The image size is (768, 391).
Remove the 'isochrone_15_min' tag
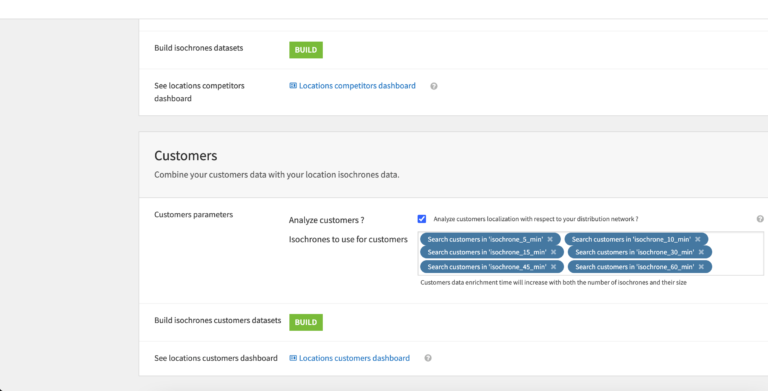553,252
